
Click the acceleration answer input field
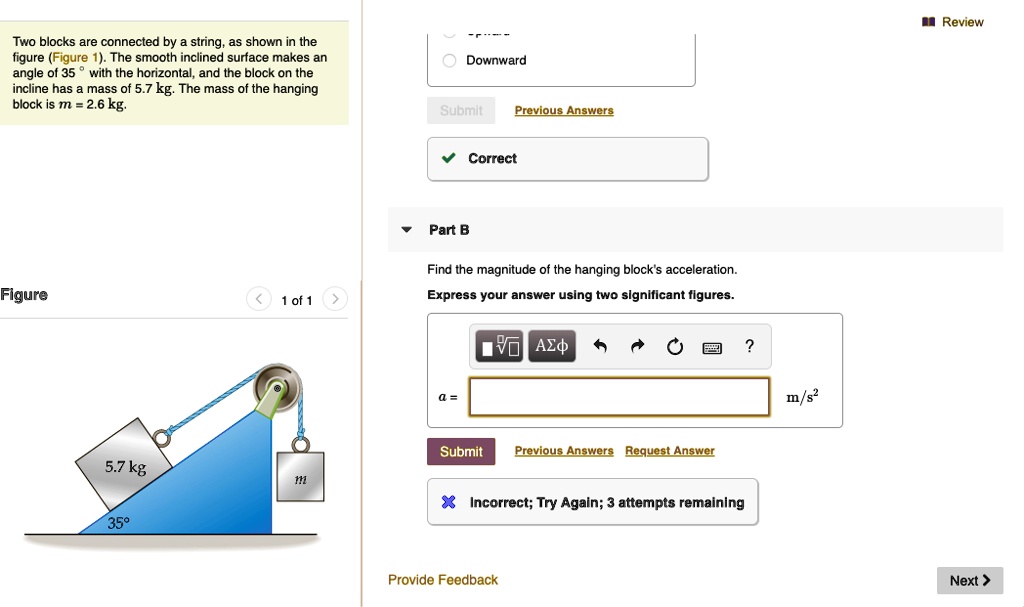[x=619, y=396]
